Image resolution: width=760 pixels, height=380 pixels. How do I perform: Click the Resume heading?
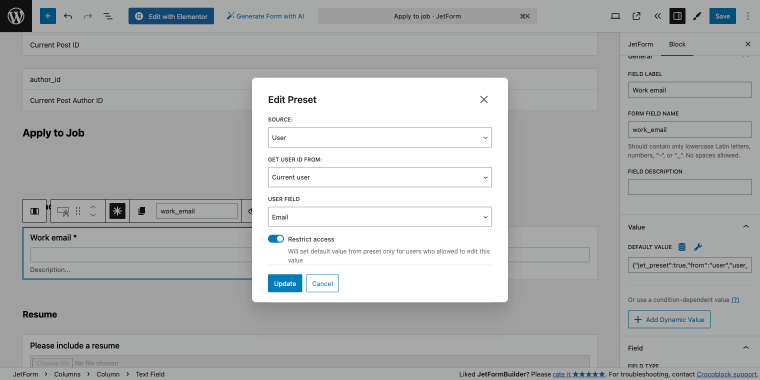[40, 314]
